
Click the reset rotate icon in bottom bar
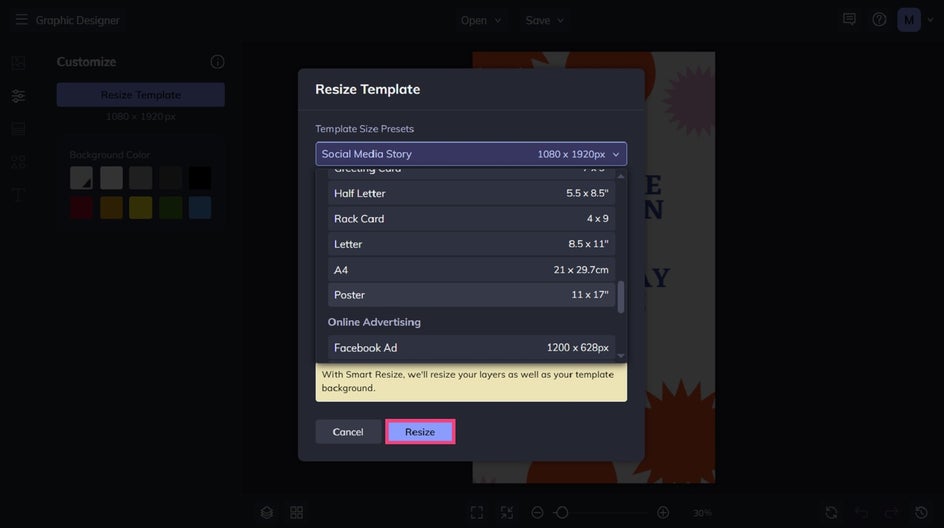click(x=831, y=512)
